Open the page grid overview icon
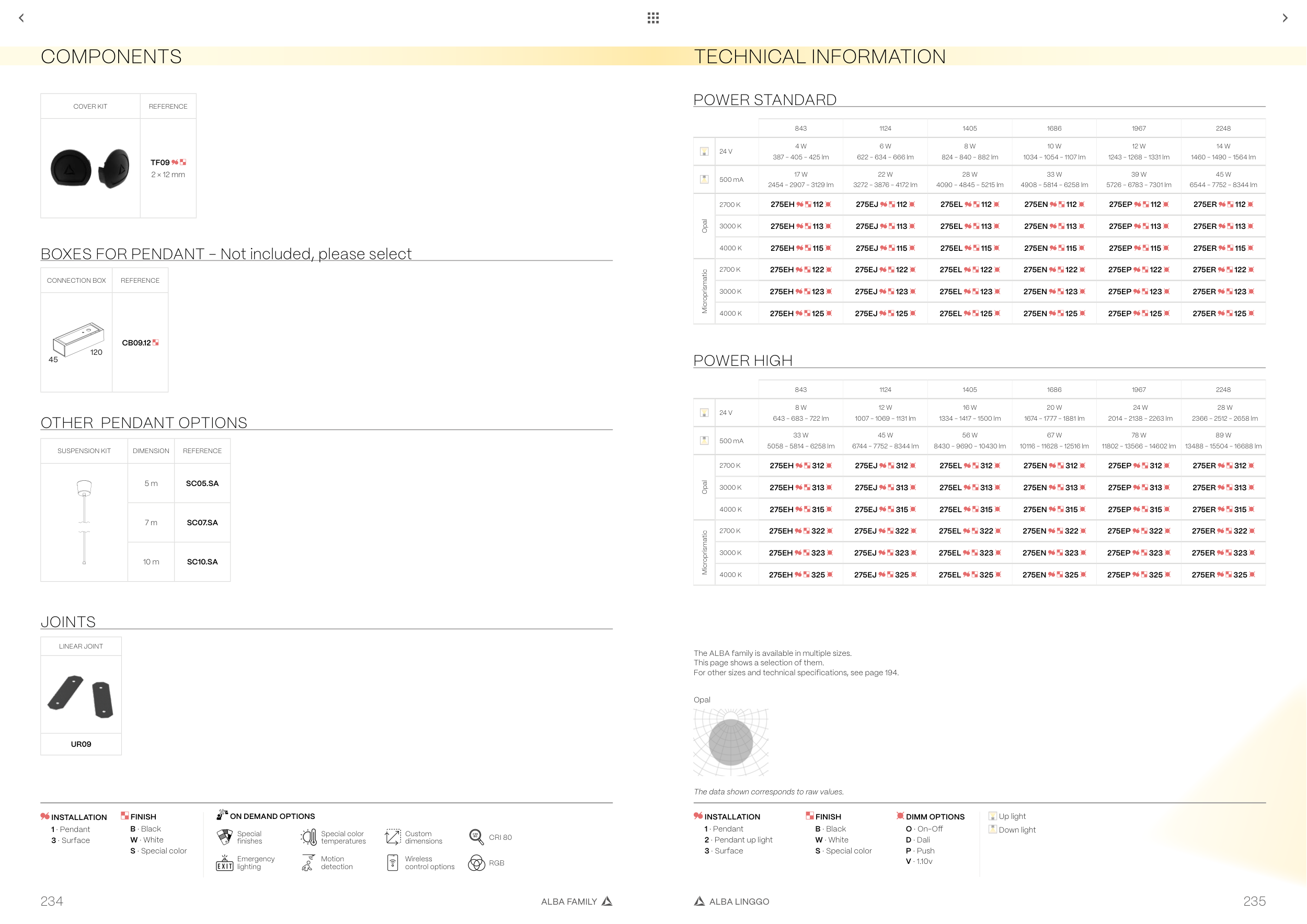 (x=653, y=18)
